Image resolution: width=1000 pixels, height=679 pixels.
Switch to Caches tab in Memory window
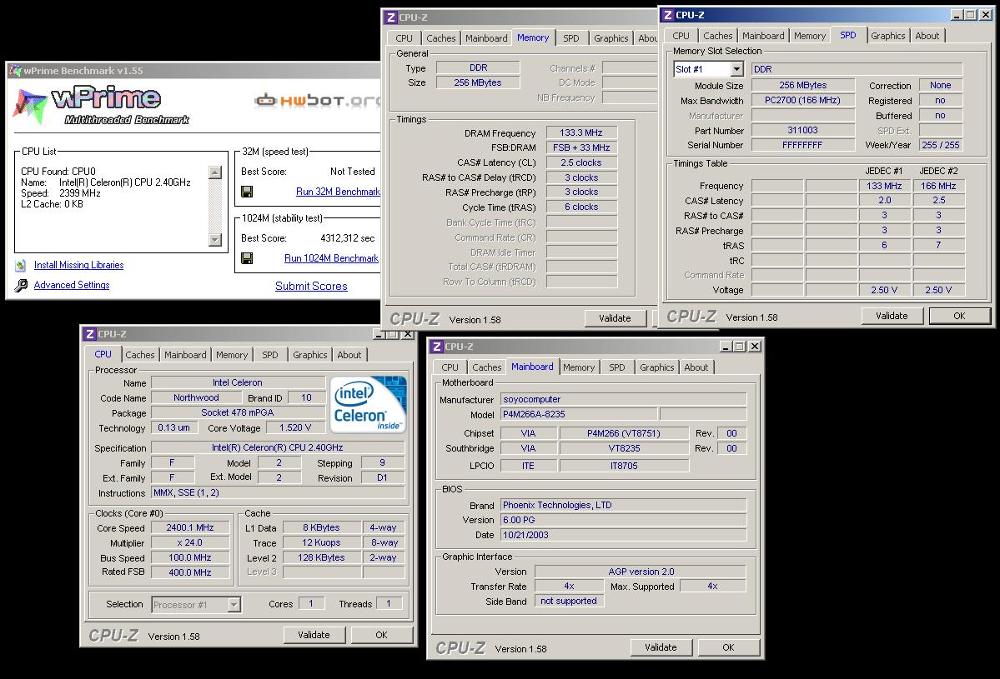[441, 38]
